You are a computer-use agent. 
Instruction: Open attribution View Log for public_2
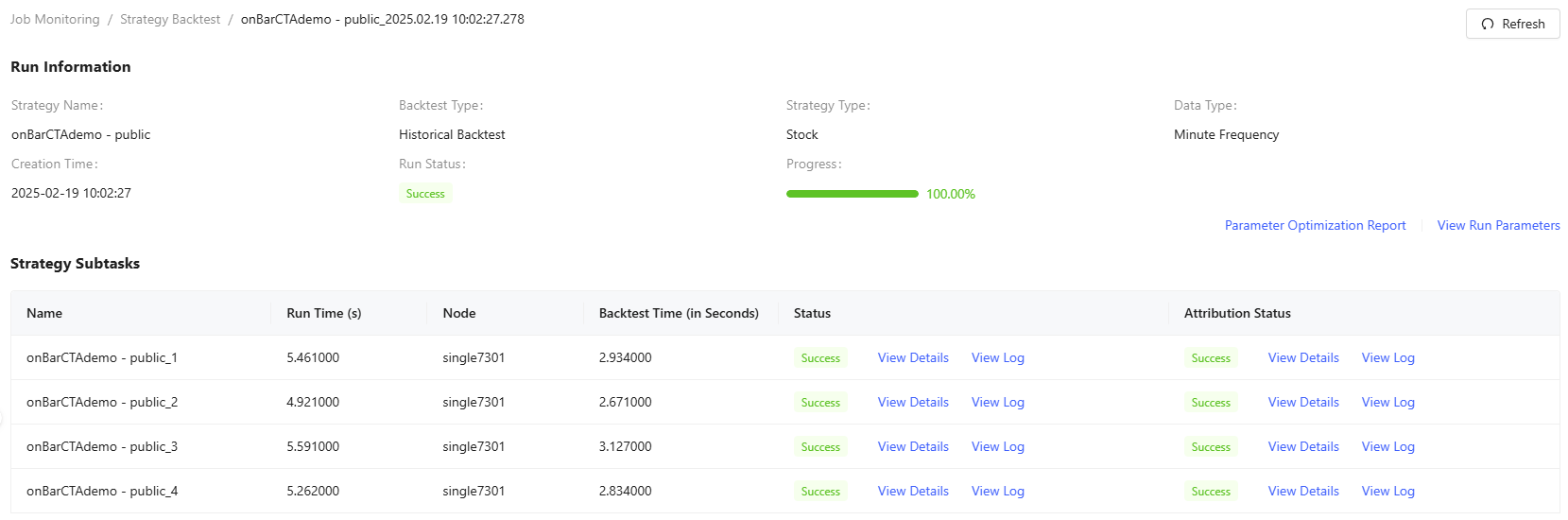click(x=1387, y=402)
